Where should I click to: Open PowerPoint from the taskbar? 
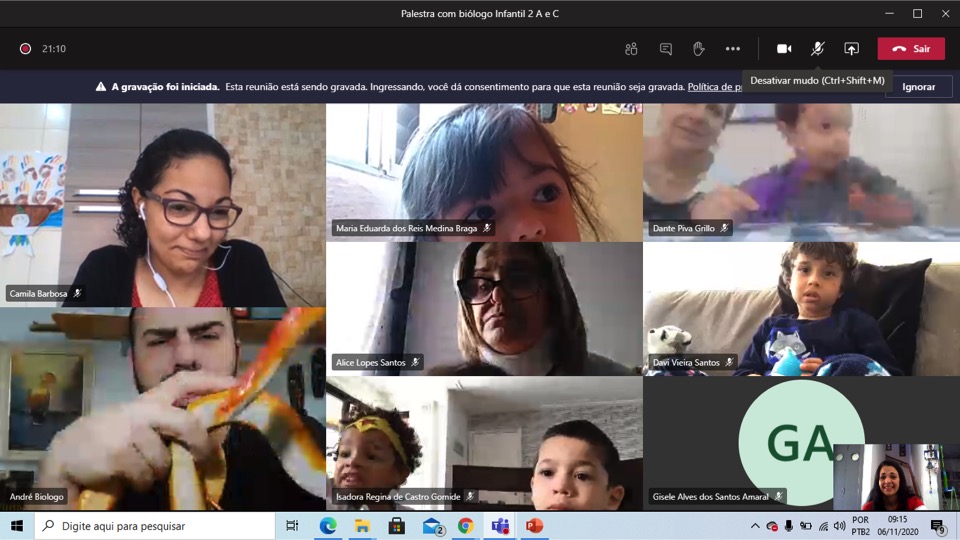534,526
